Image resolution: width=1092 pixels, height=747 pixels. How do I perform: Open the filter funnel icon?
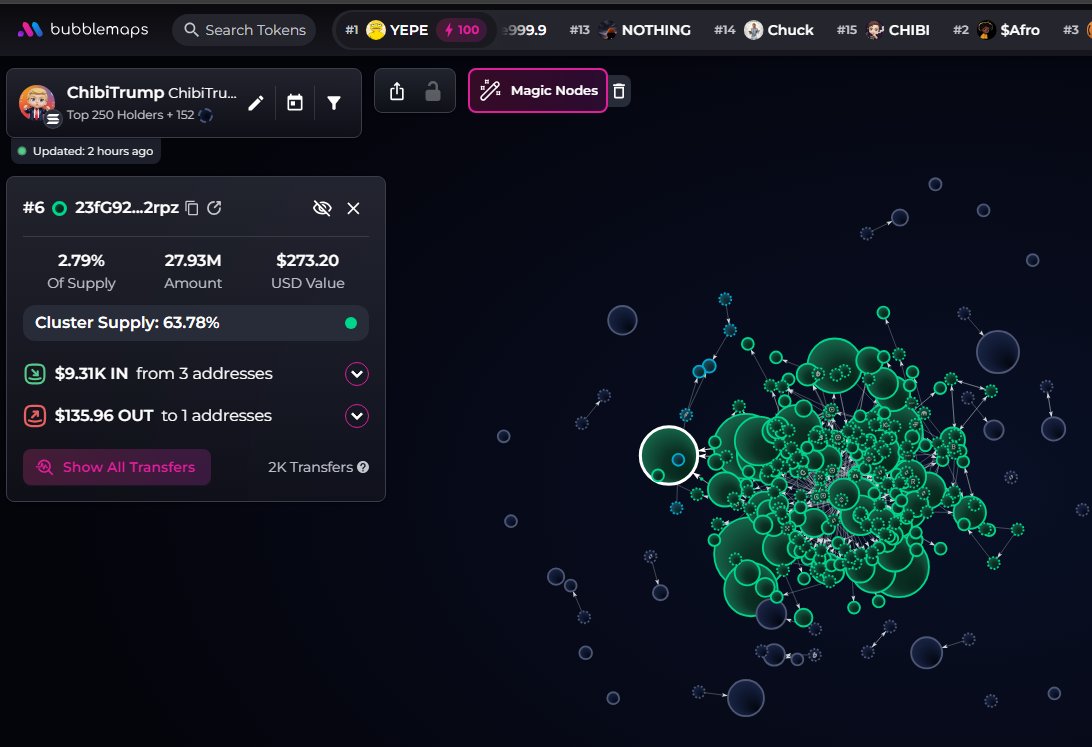[334, 103]
